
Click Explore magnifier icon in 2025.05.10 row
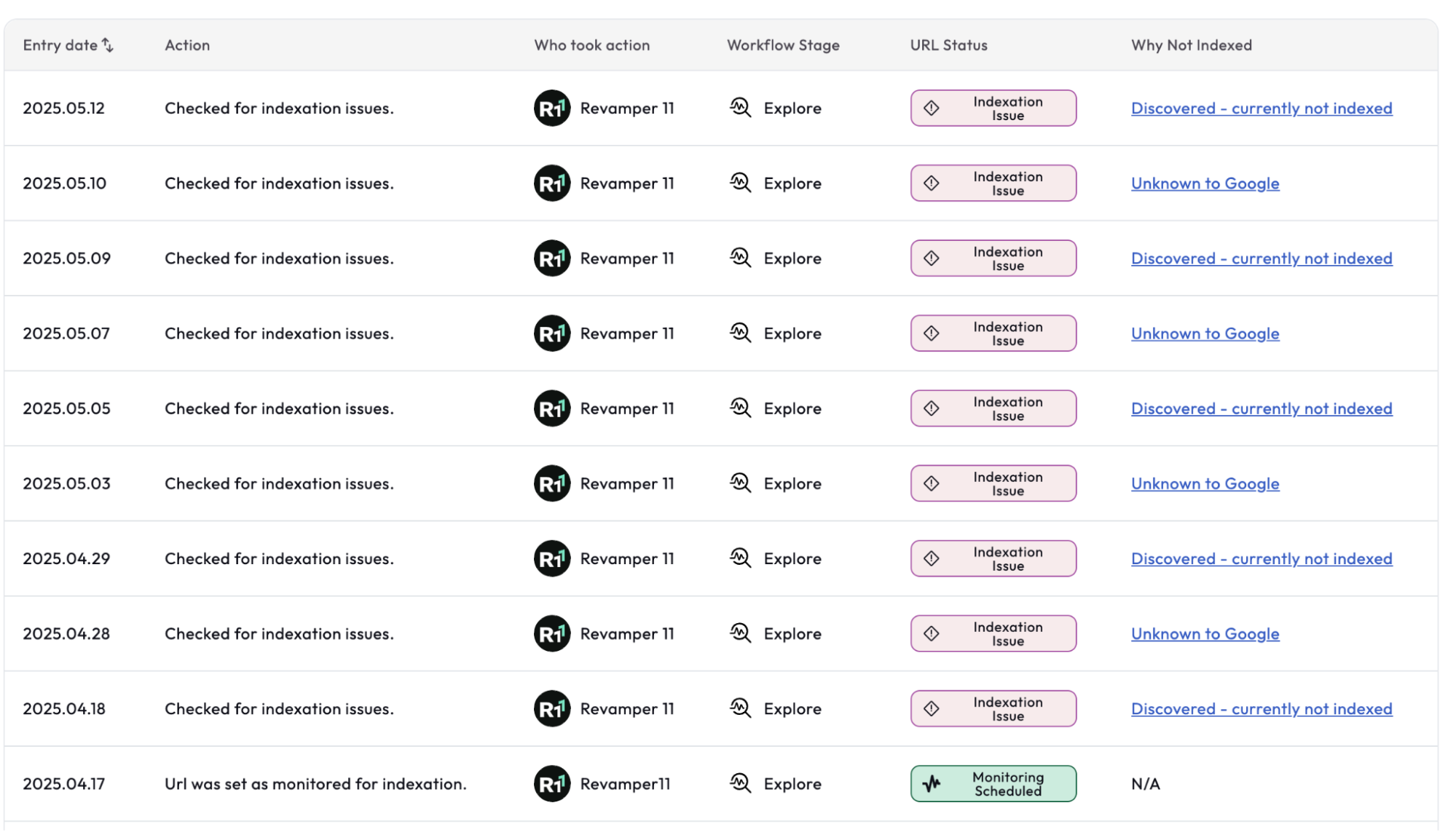[740, 183]
